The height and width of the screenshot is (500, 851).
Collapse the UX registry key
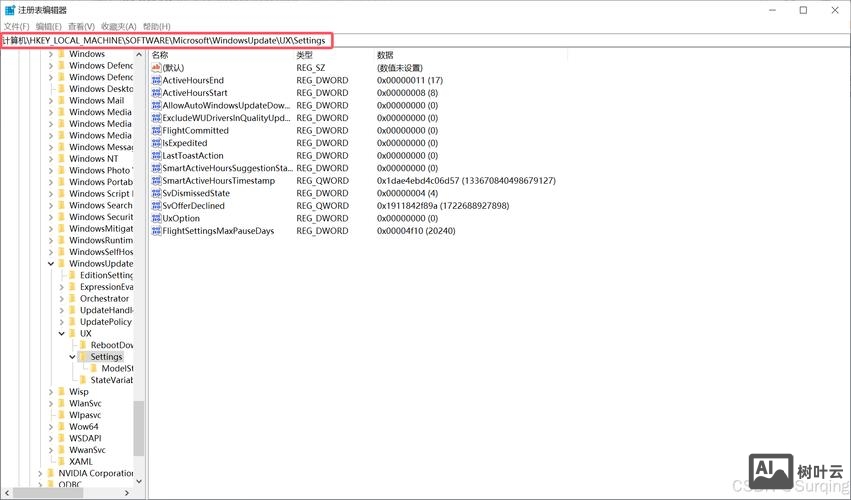coord(61,334)
